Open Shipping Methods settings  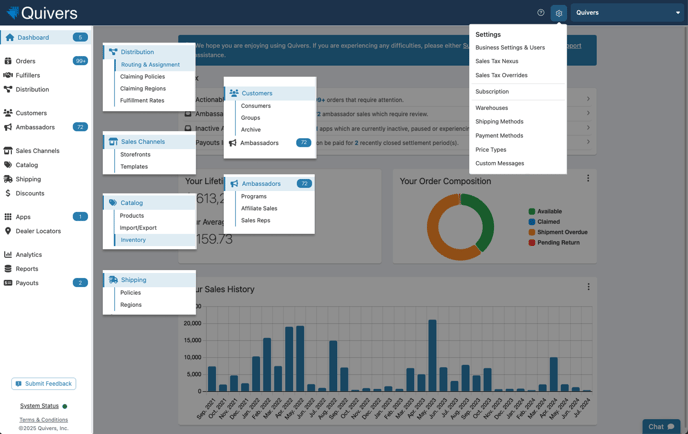499,122
